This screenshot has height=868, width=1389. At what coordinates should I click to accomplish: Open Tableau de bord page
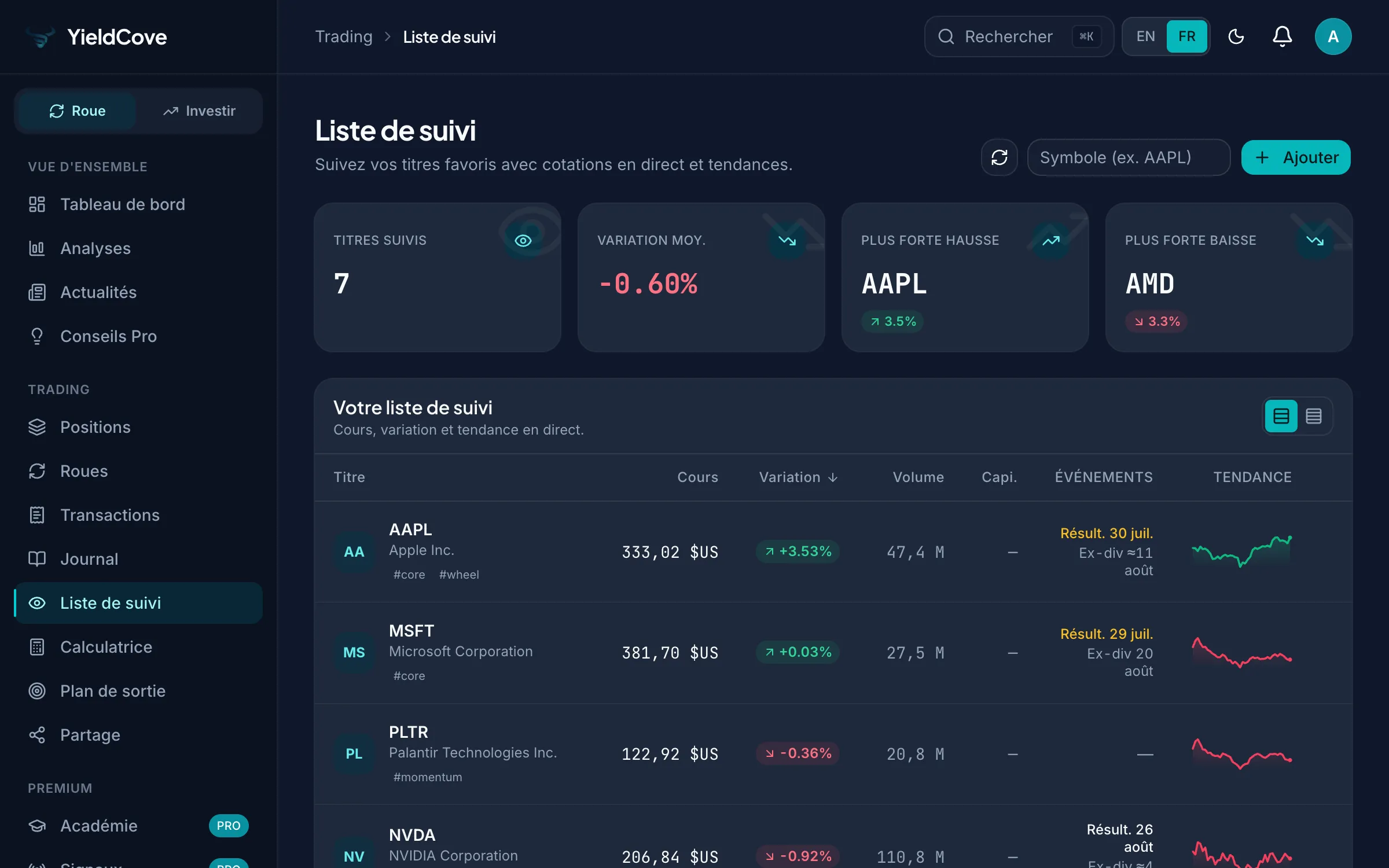pyautogui.click(x=138, y=204)
